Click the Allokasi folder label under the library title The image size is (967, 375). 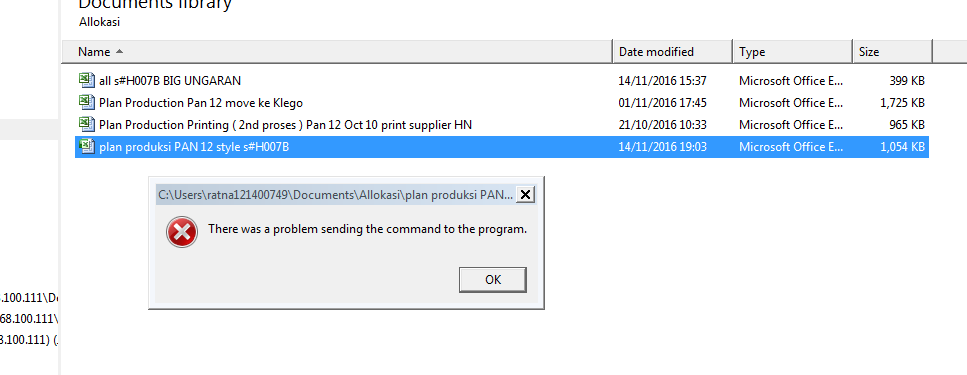(99, 22)
